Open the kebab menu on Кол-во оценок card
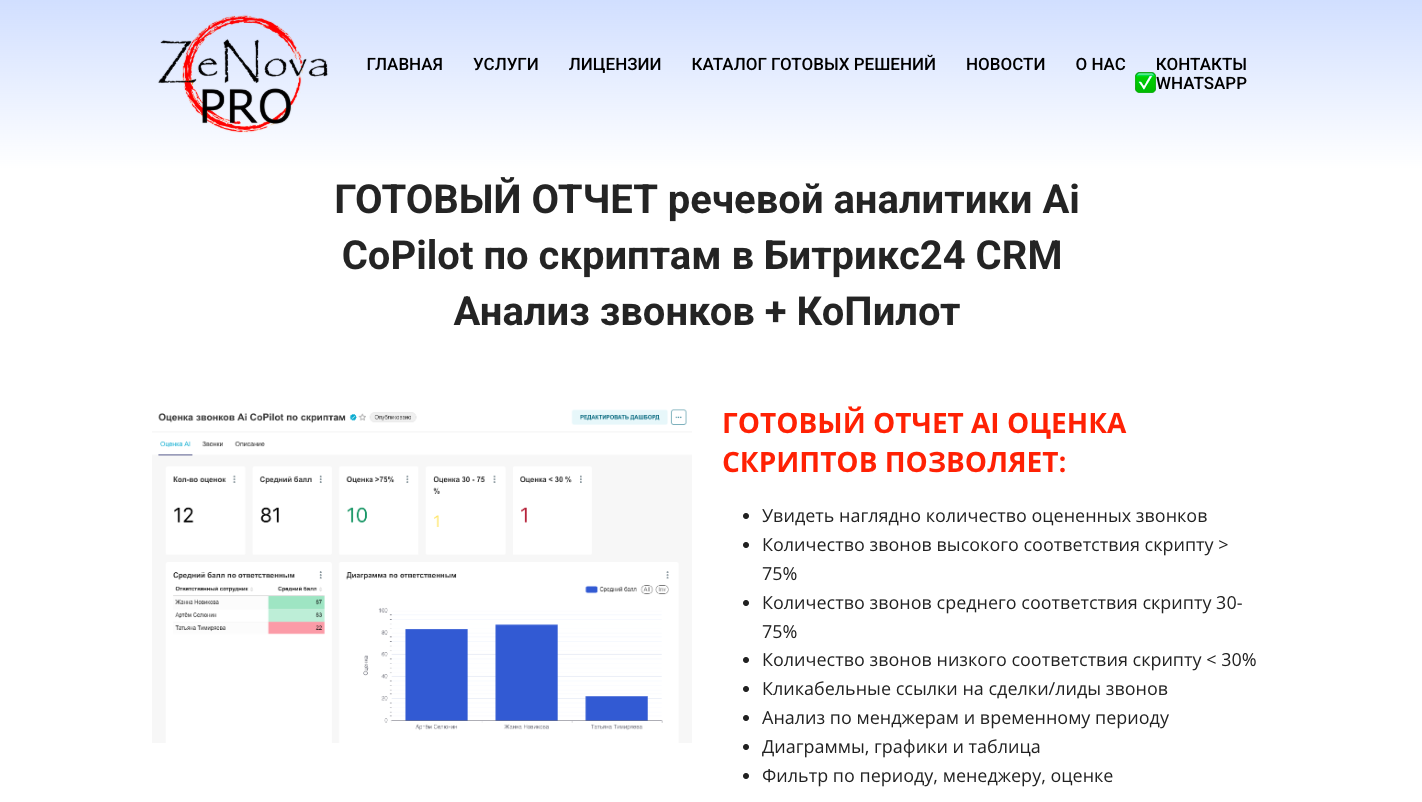The width and height of the screenshot is (1422, 802). [x=235, y=480]
